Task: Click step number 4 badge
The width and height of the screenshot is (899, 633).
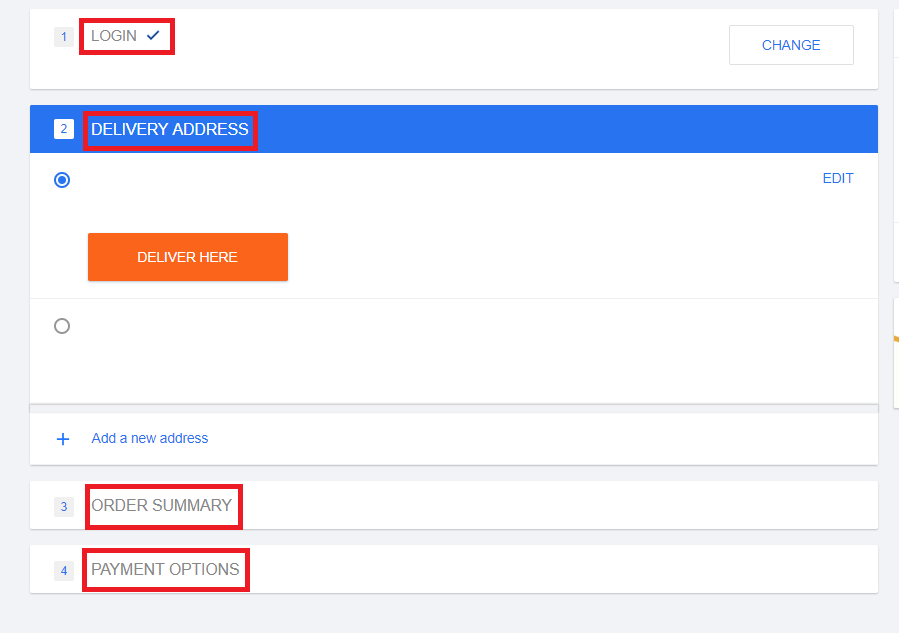Action: [64, 571]
